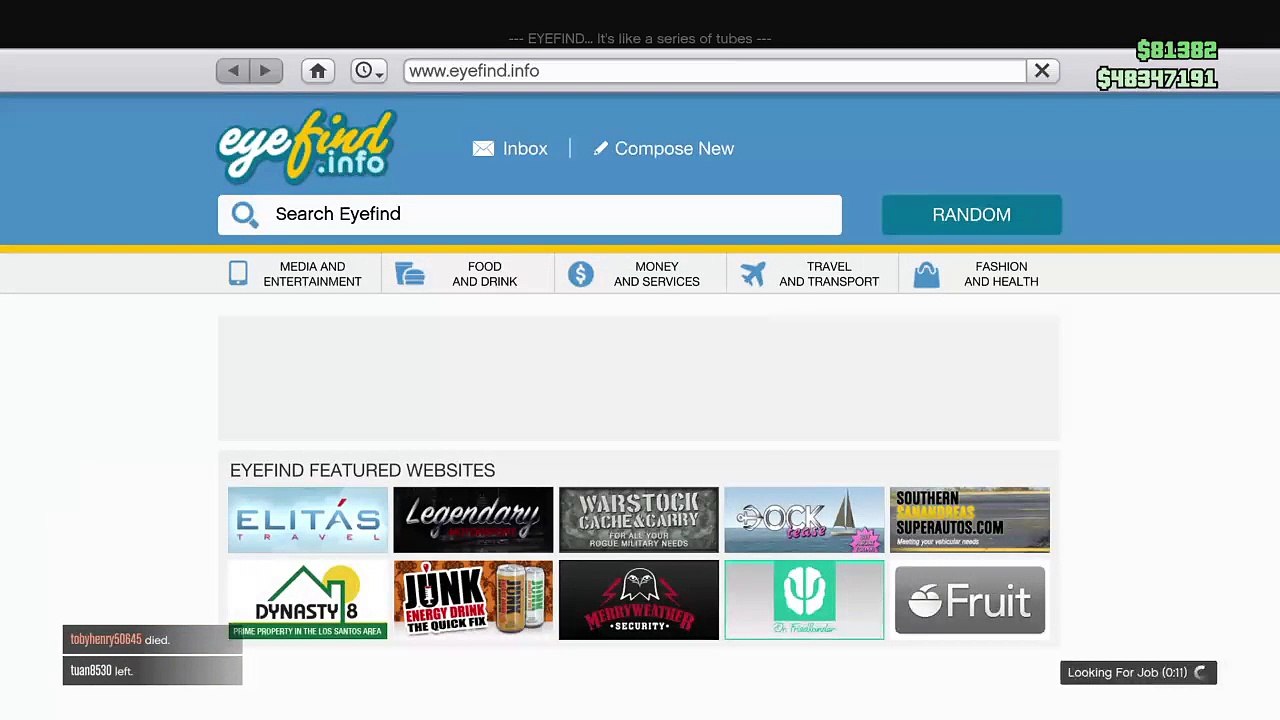Click the Food and Drink icon

pos(410,274)
